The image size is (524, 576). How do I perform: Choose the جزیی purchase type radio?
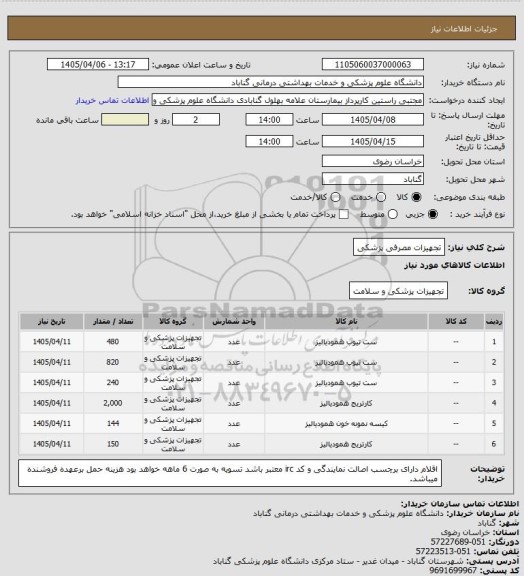(x=434, y=214)
